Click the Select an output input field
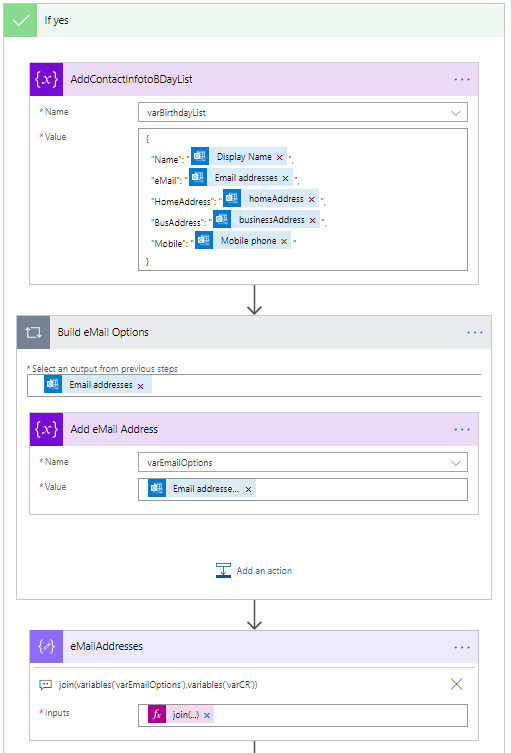This screenshot has height=753, width=511. (254, 385)
